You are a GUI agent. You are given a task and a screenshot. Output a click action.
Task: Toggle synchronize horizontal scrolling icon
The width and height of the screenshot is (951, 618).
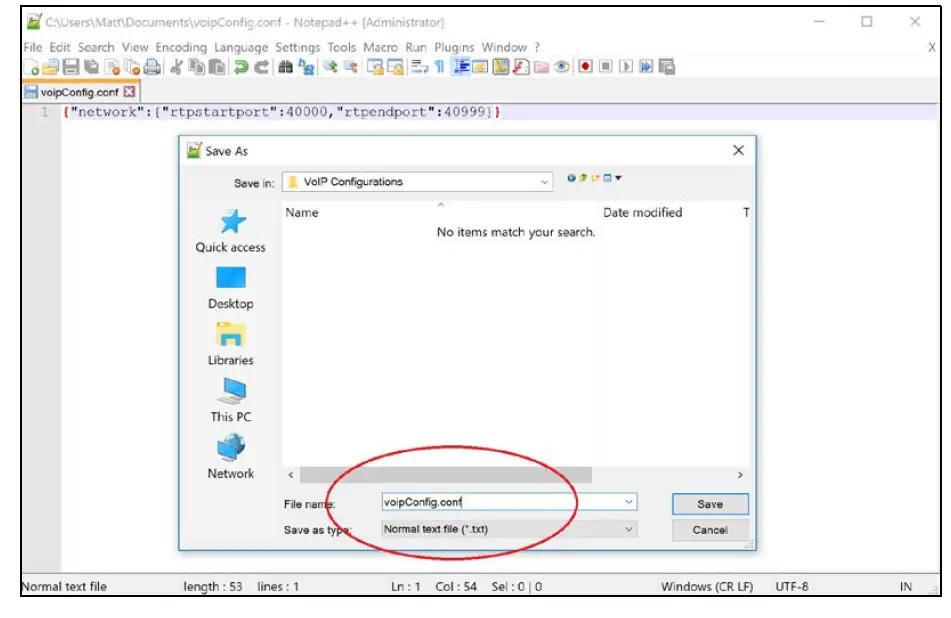[395, 67]
